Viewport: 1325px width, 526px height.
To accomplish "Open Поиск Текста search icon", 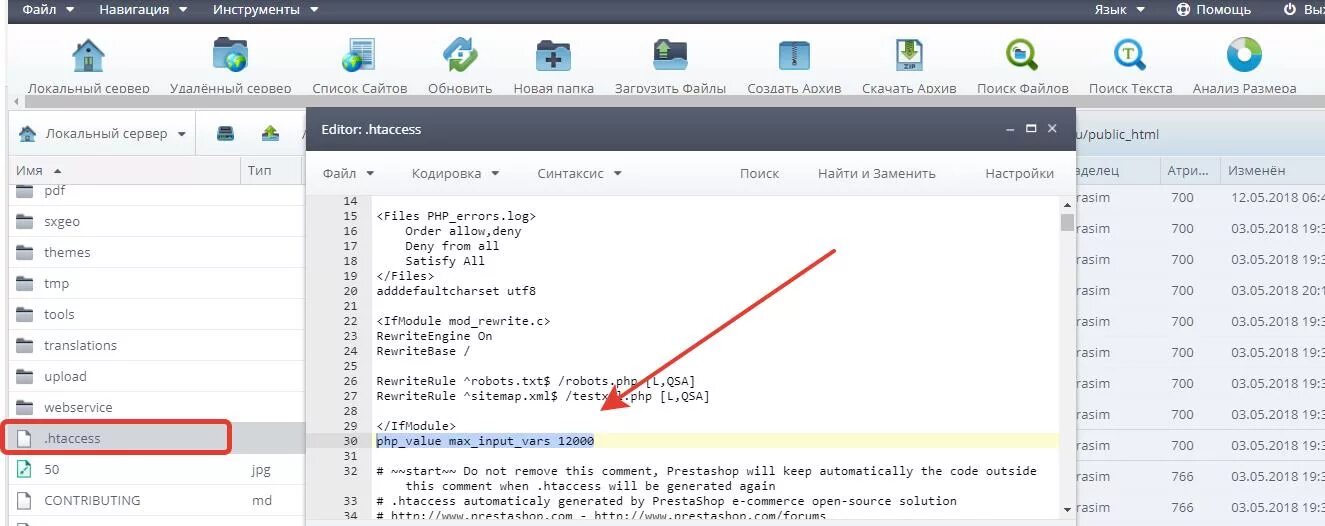I will 1130,54.
